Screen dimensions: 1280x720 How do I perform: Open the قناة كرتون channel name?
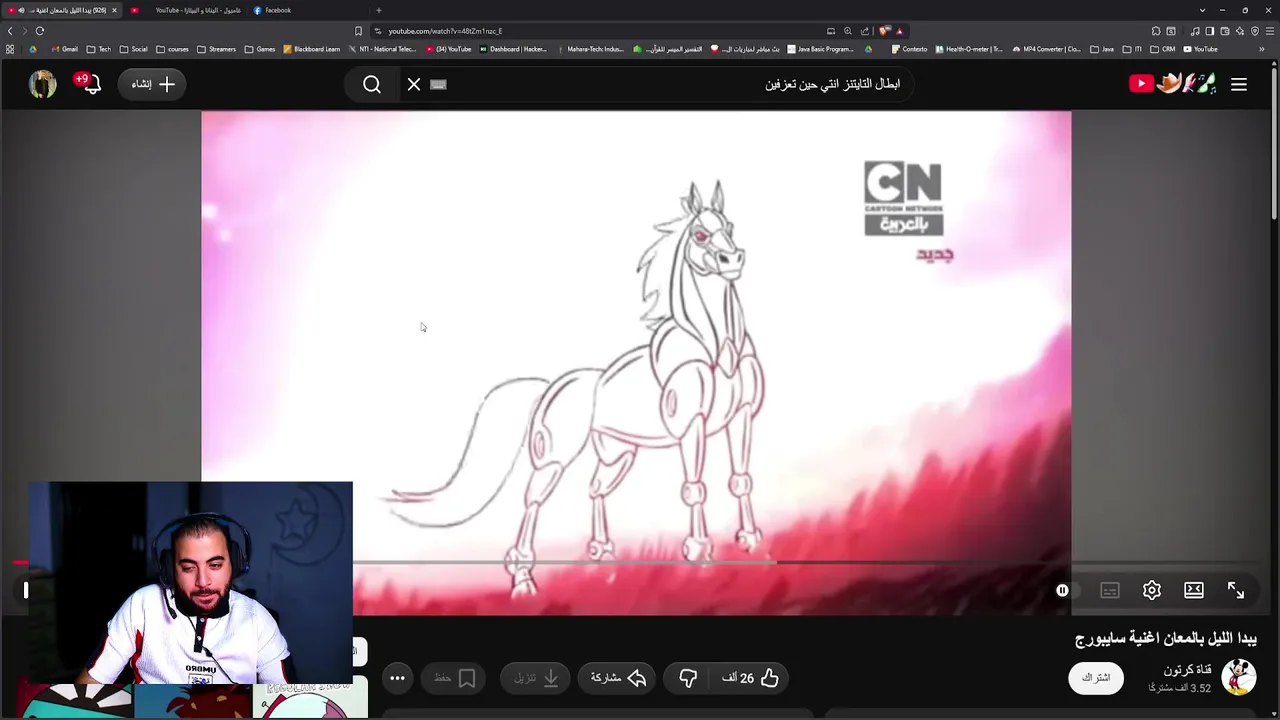click(1187, 670)
